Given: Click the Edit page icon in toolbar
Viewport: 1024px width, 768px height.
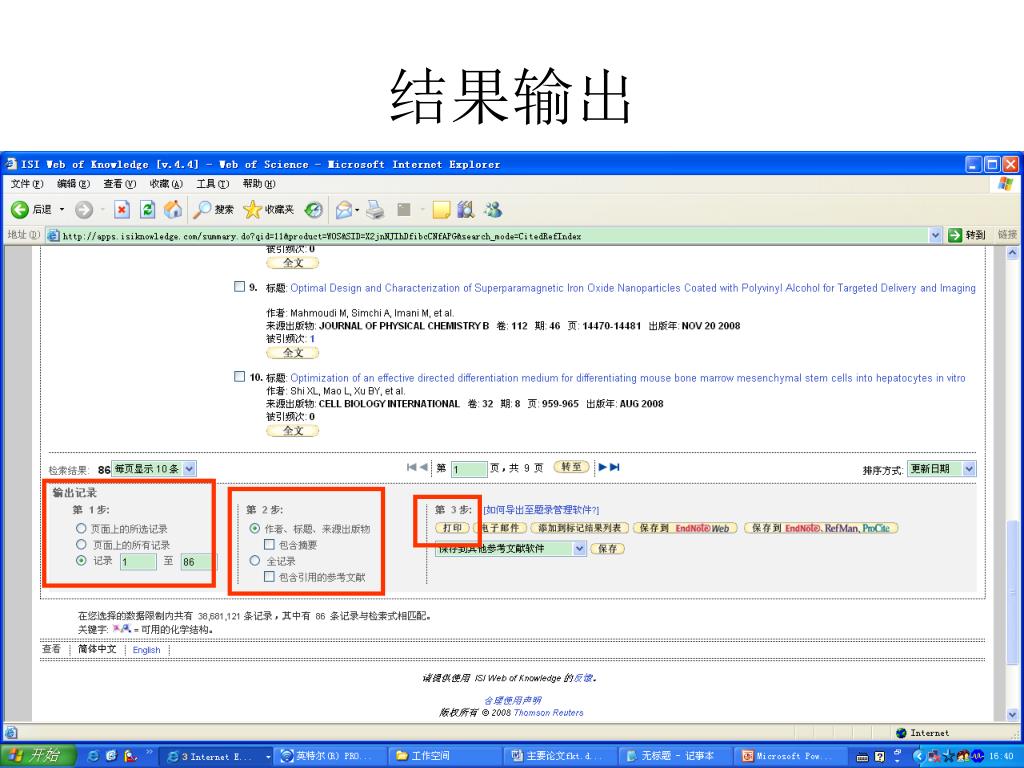Looking at the screenshot, I should click(x=404, y=210).
